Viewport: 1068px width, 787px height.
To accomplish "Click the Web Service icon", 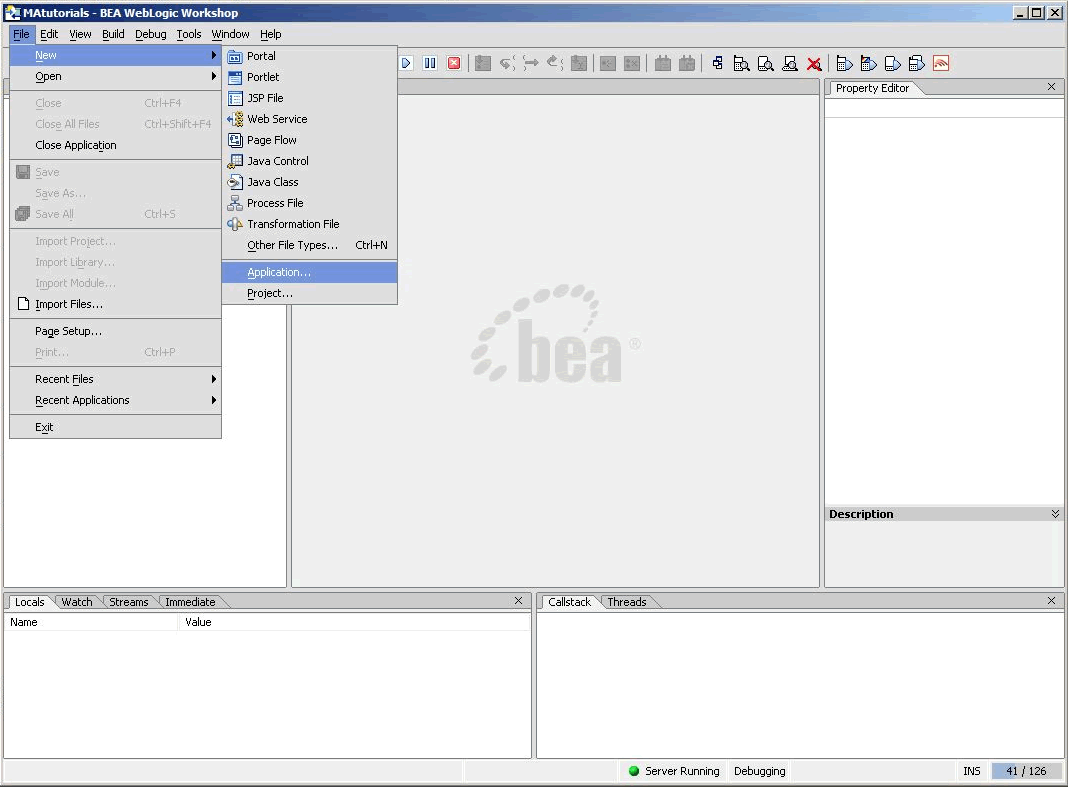I will point(235,119).
